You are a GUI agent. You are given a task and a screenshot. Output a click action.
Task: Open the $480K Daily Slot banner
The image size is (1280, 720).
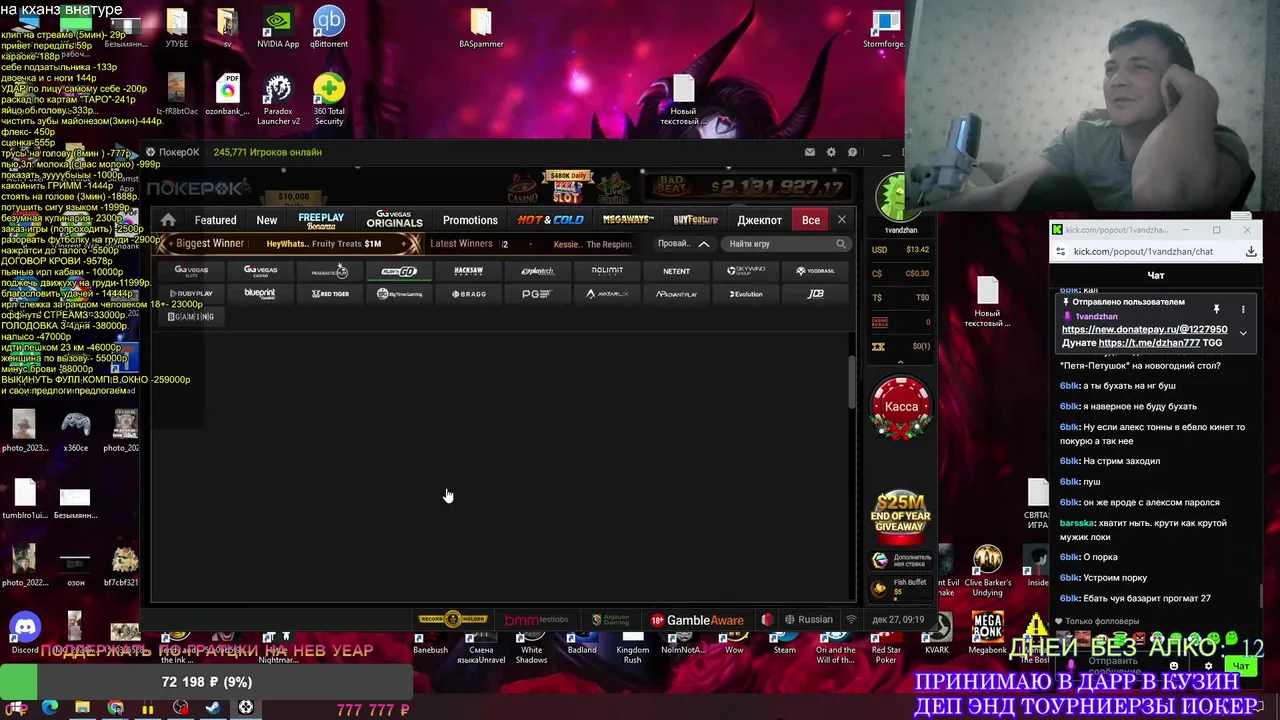pos(568,187)
